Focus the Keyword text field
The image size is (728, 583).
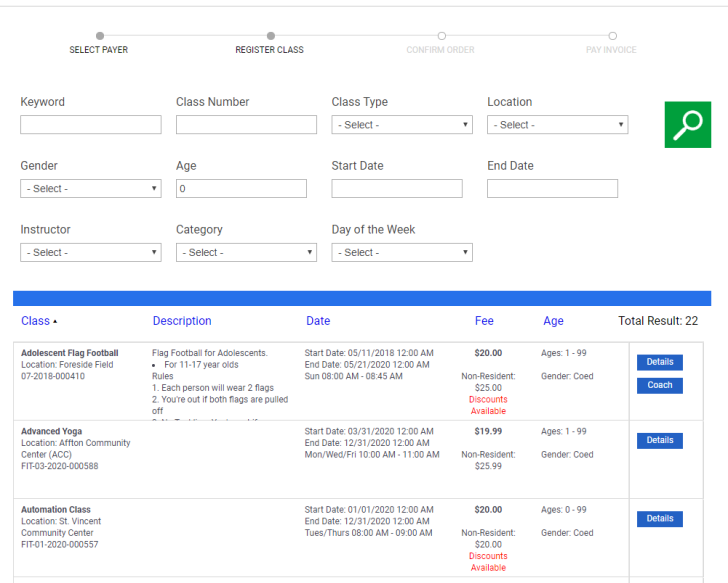tap(90, 125)
